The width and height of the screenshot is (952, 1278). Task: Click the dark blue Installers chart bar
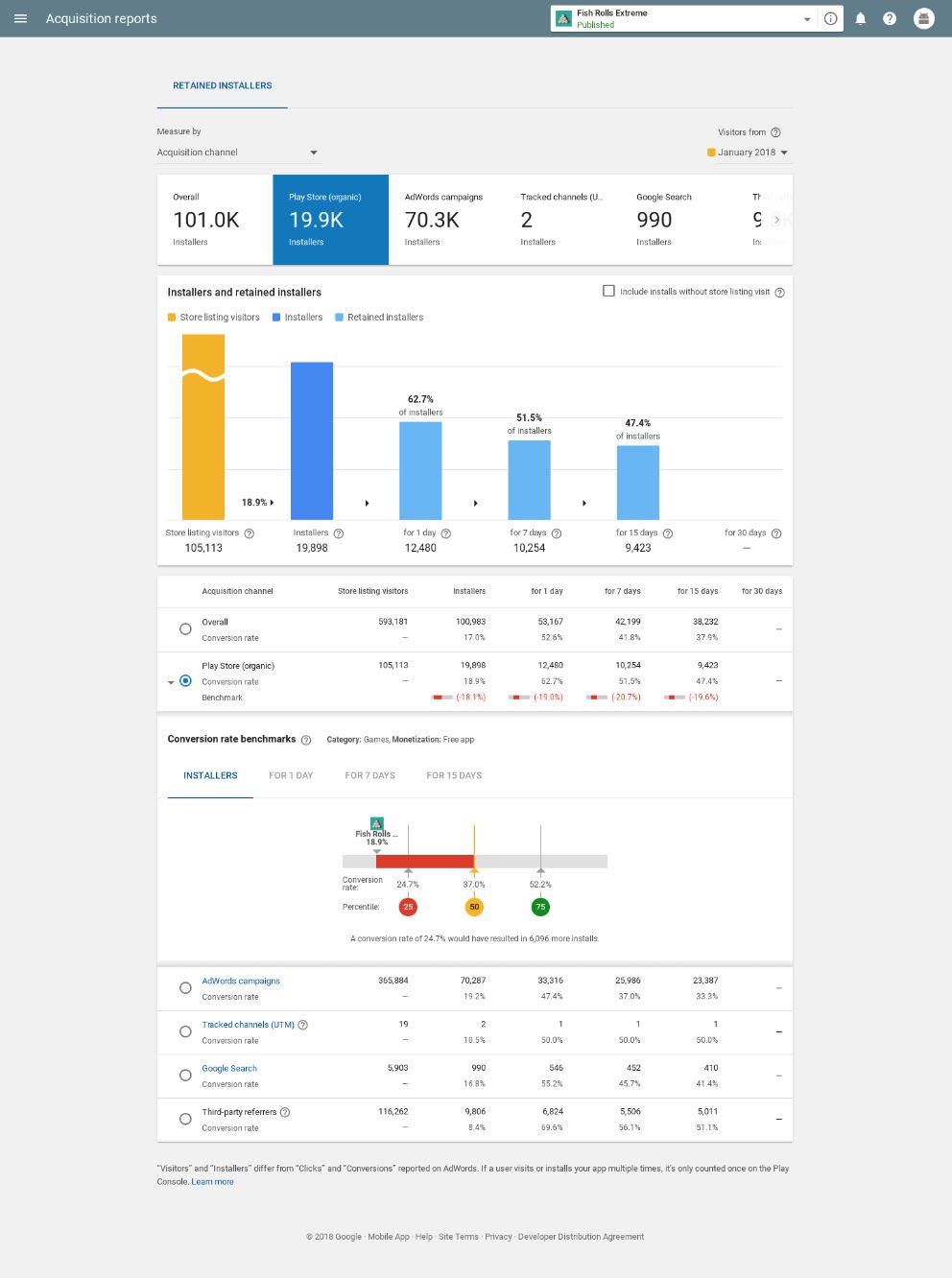(x=312, y=441)
